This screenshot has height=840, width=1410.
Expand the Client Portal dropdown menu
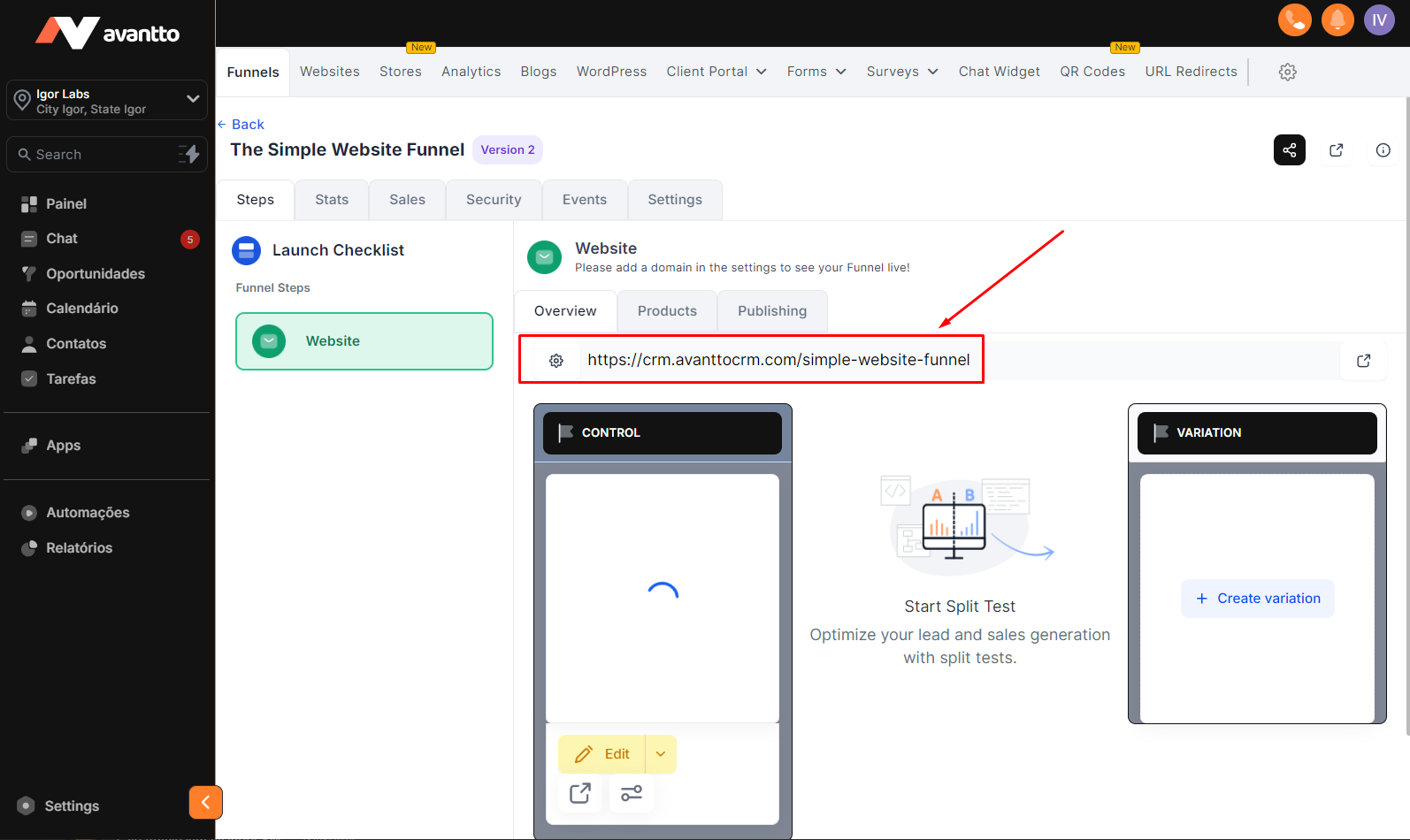pyautogui.click(x=716, y=72)
